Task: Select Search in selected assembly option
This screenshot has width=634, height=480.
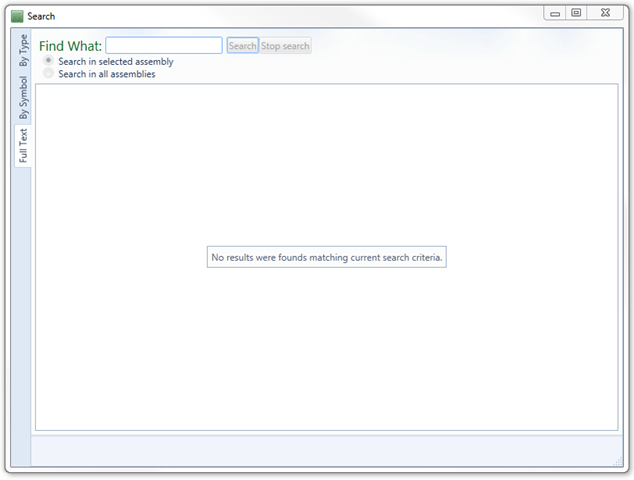Action: click(108, 61)
